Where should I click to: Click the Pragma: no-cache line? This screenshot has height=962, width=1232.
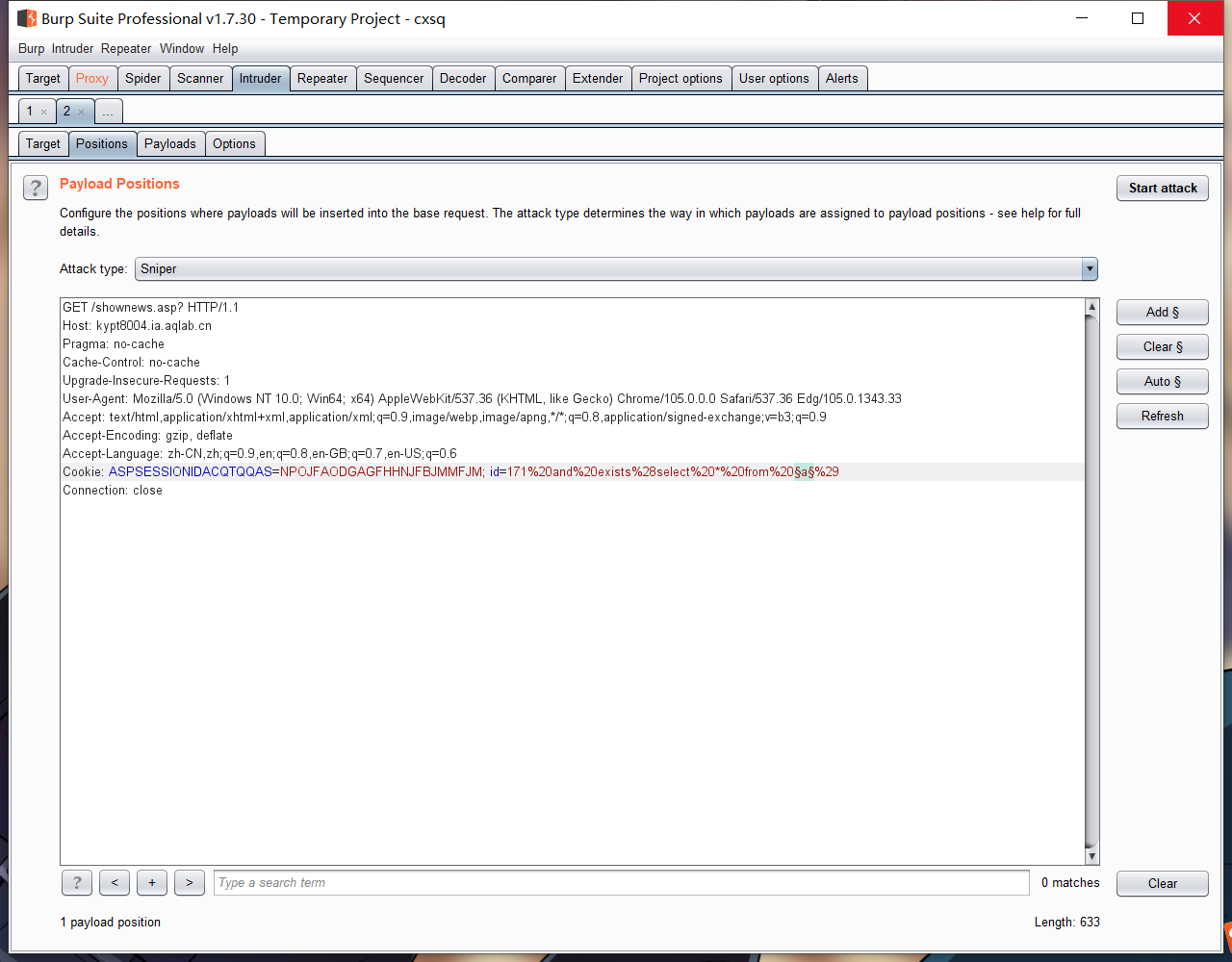(114, 344)
